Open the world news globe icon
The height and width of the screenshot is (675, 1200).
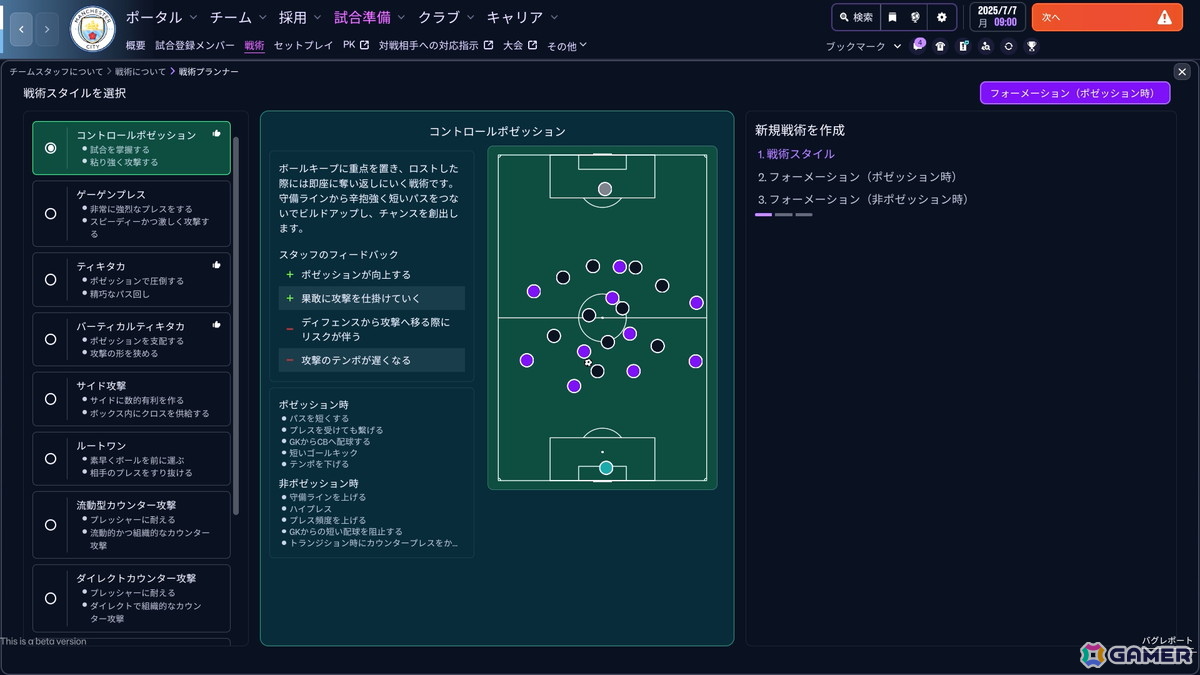(x=915, y=17)
